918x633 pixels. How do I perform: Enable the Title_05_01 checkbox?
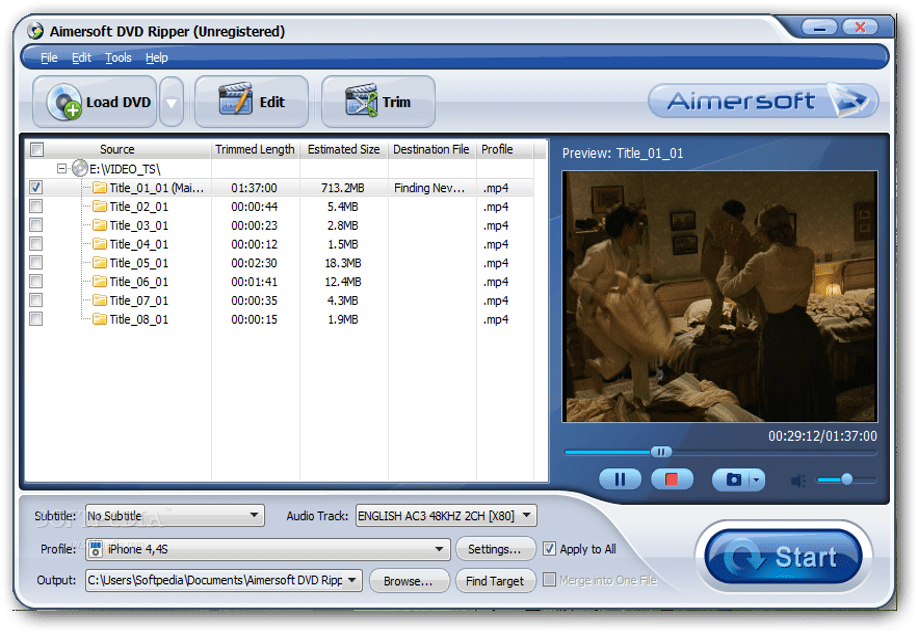click(36, 263)
